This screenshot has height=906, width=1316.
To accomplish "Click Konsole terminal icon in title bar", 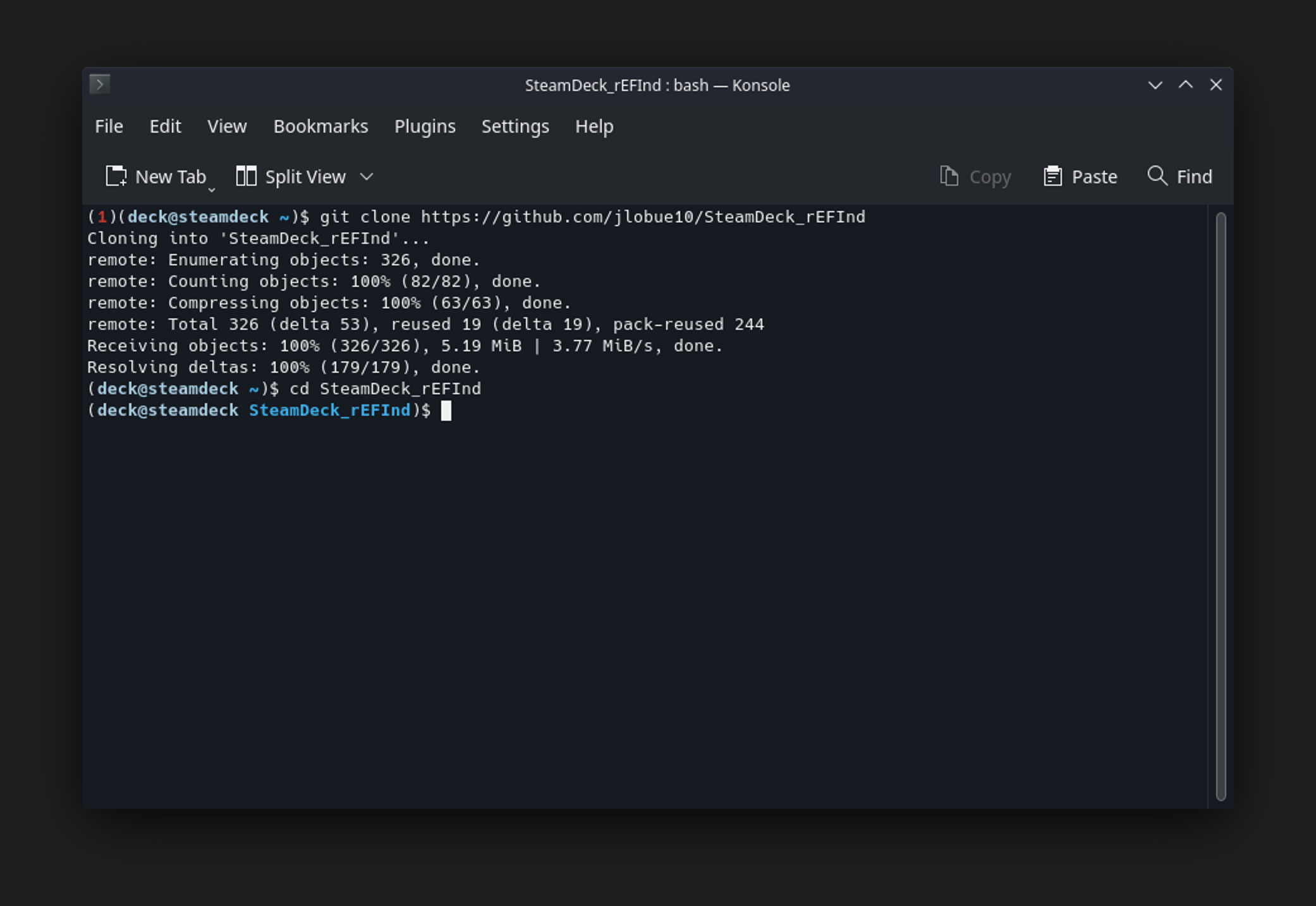I will [x=100, y=84].
